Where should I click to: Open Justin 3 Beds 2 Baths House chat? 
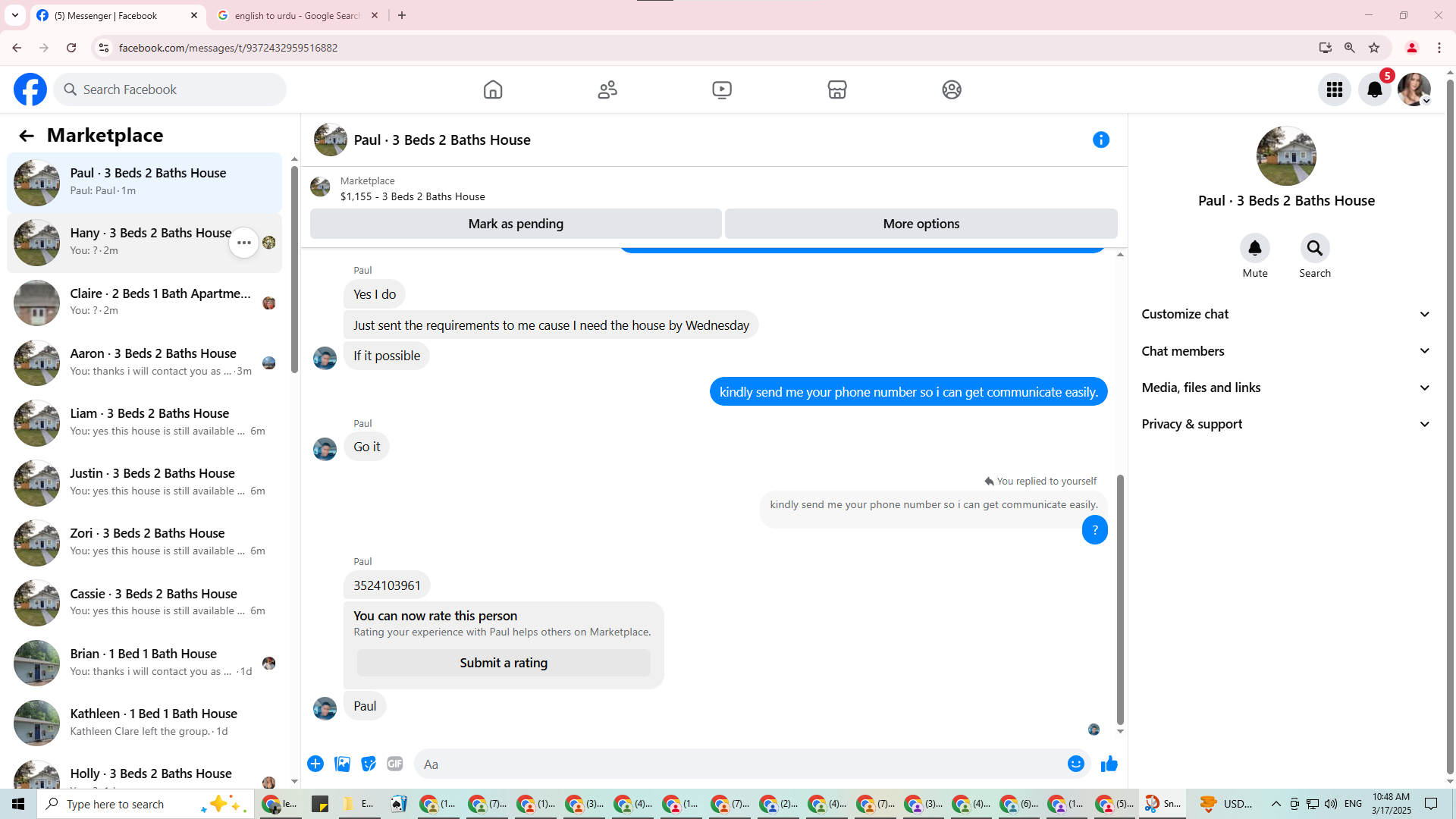(144, 482)
